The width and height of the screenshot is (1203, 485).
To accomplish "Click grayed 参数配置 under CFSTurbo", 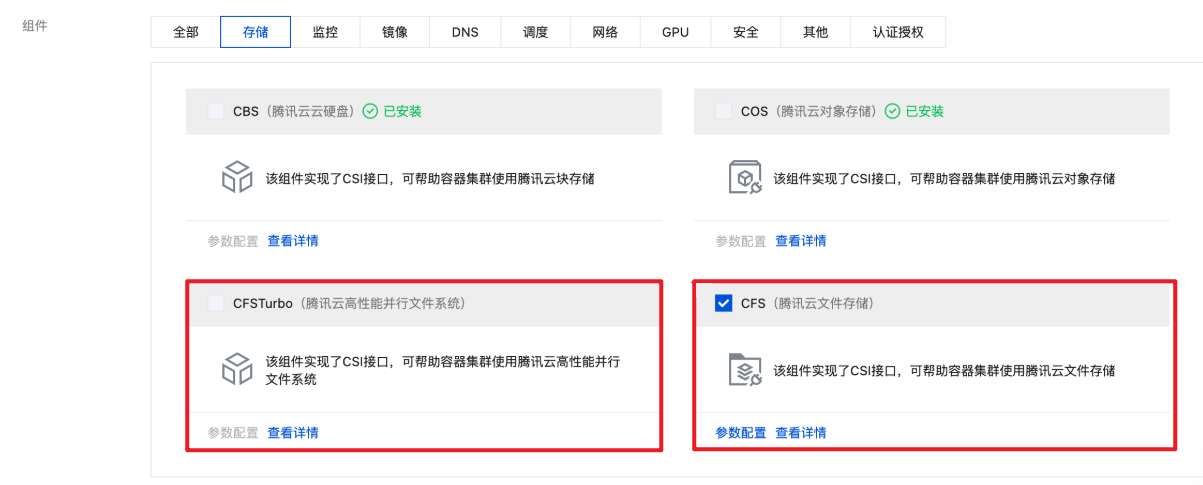I will point(233,433).
